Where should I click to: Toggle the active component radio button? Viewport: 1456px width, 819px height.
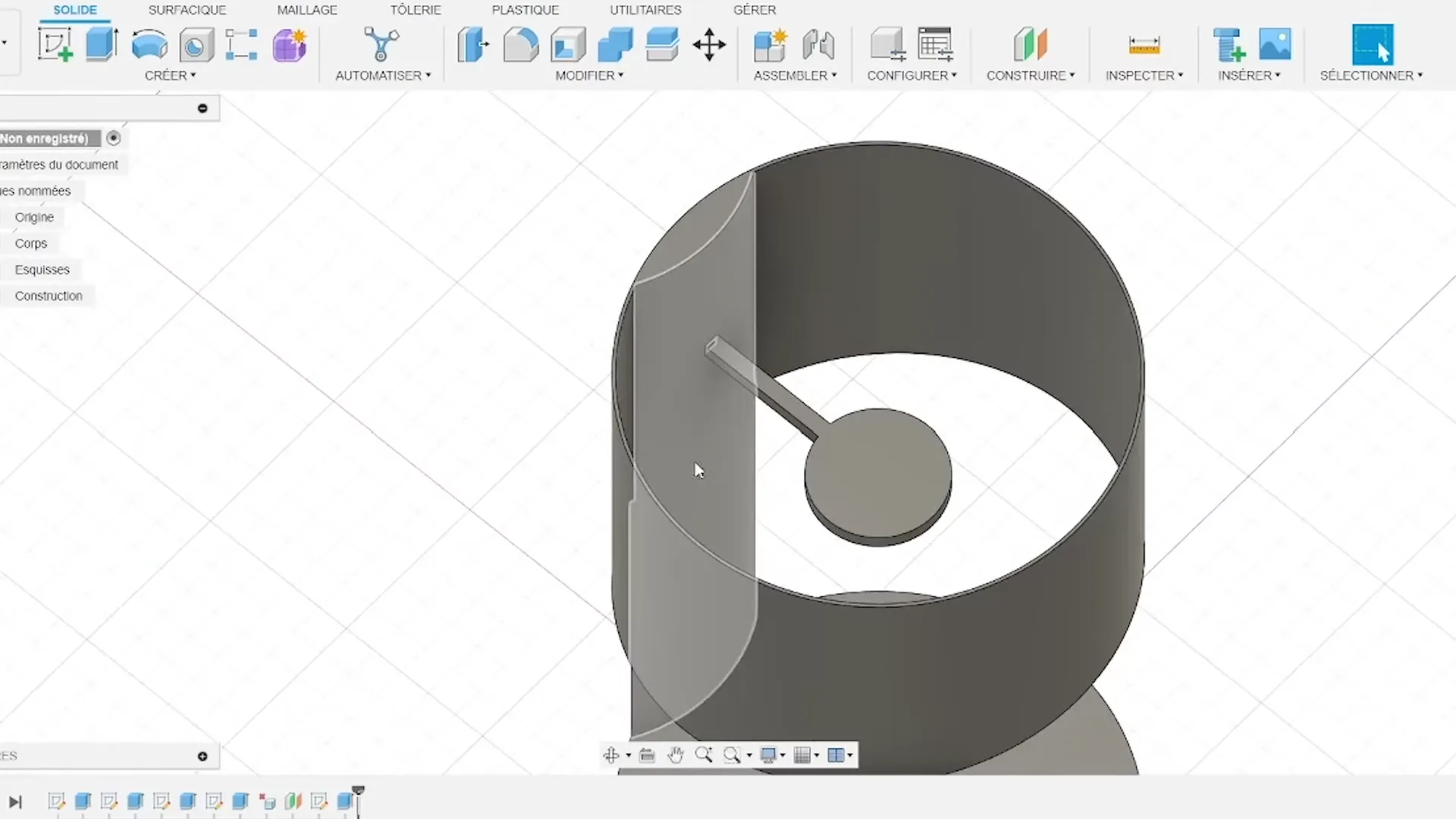pos(114,138)
